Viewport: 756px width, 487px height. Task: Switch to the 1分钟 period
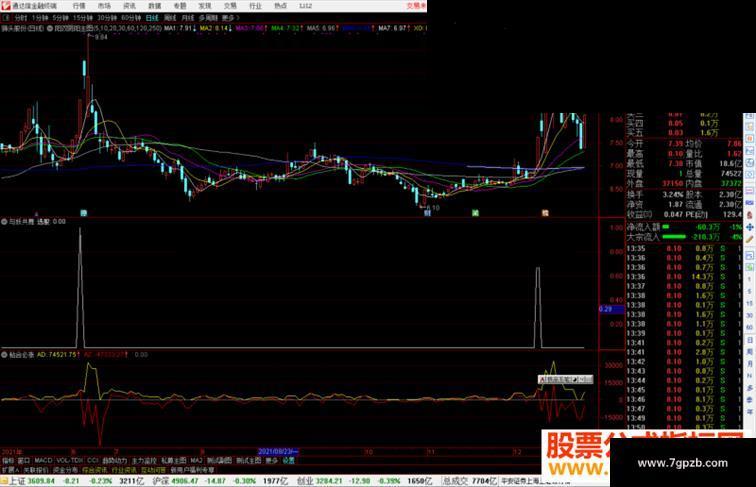coord(40,18)
